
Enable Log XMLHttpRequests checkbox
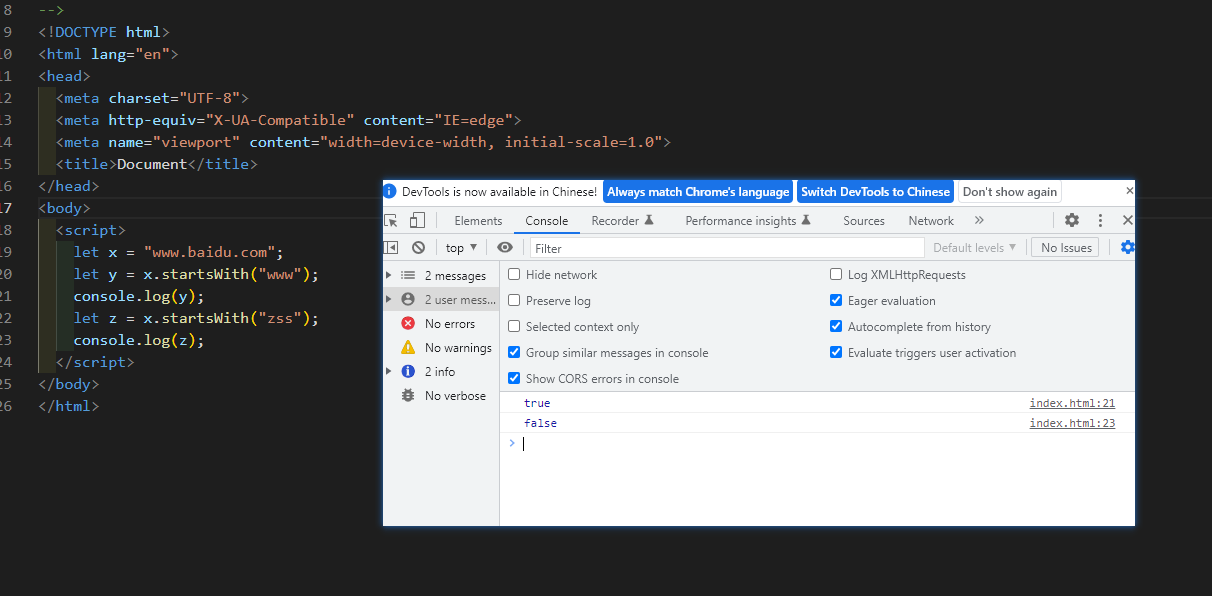[836, 274]
